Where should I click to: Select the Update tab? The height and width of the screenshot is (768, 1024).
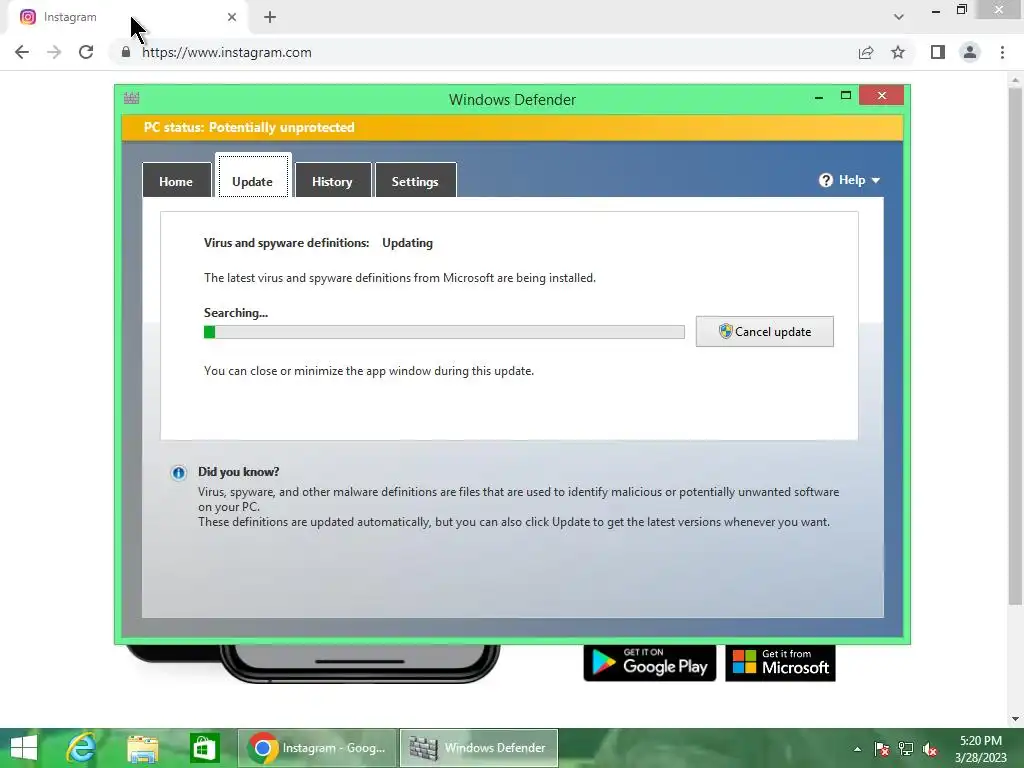tap(253, 176)
